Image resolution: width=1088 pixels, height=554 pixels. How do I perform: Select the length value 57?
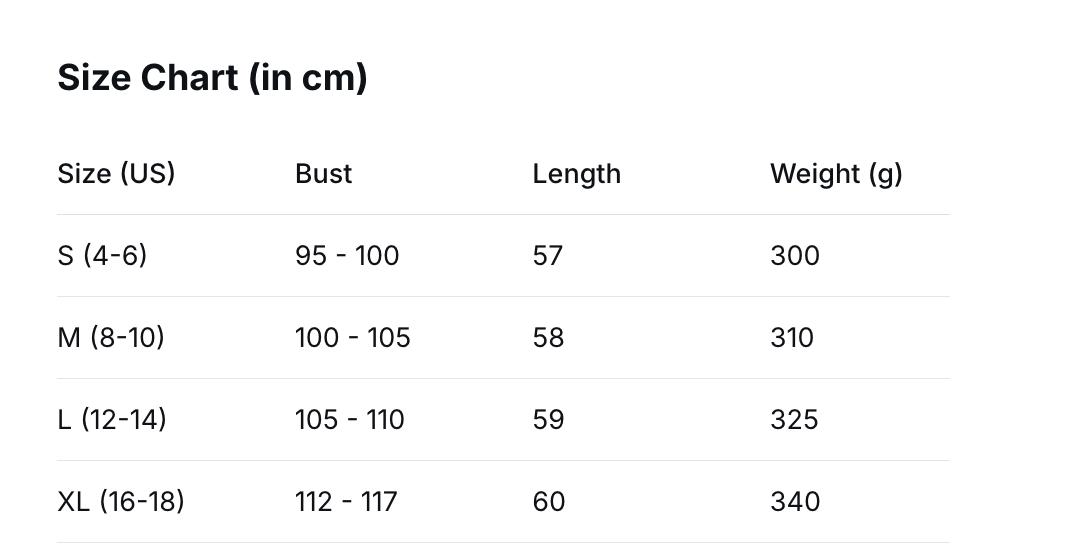point(548,256)
